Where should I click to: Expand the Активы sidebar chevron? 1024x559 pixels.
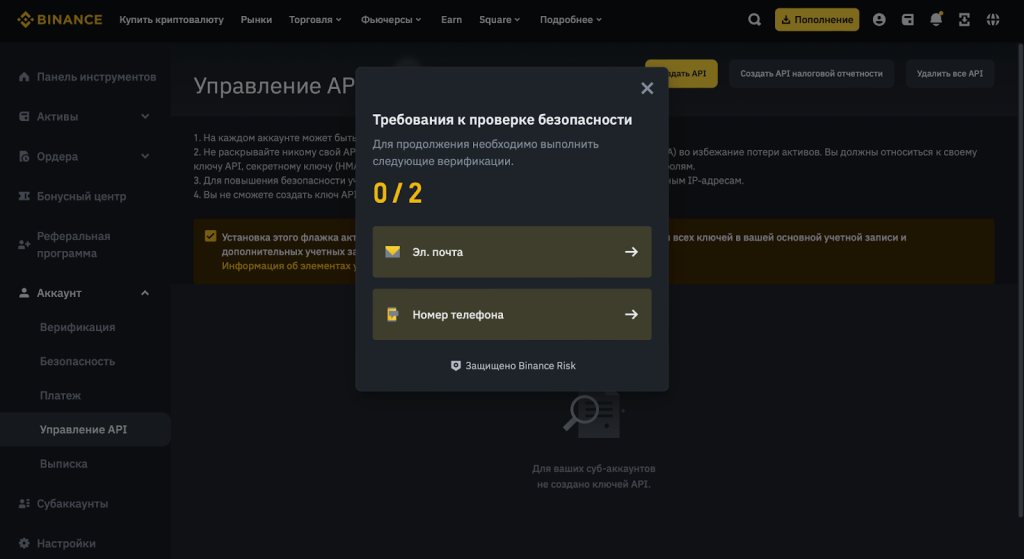point(145,116)
